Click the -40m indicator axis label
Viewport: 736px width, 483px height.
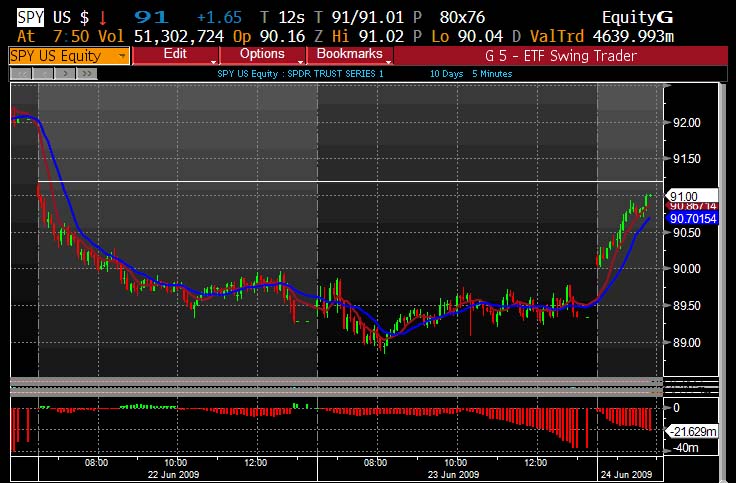pos(685,448)
